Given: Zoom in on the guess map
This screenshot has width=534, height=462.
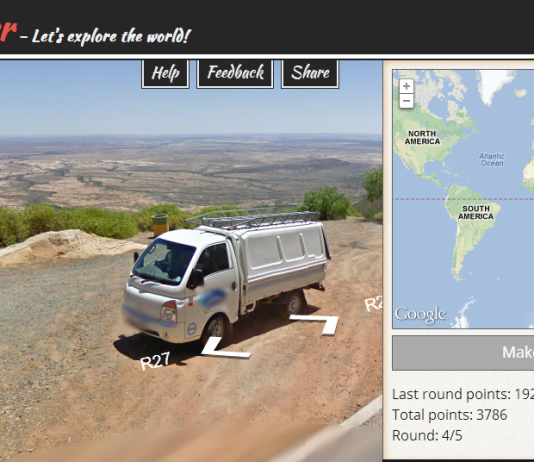Looking at the screenshot, I should [x=406, y=86].
